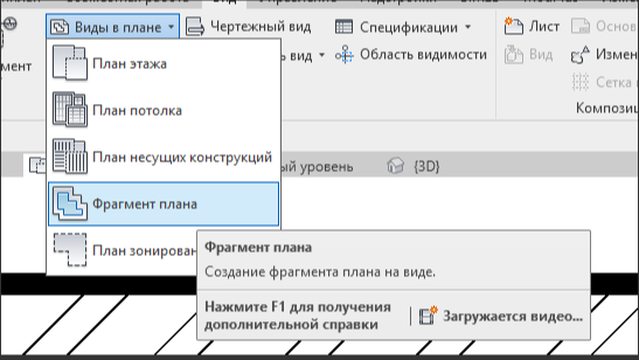The height and width of the screenshot is (360, 639).
Task: Click the Фрагмент плана icon
Action: [70, 203]
